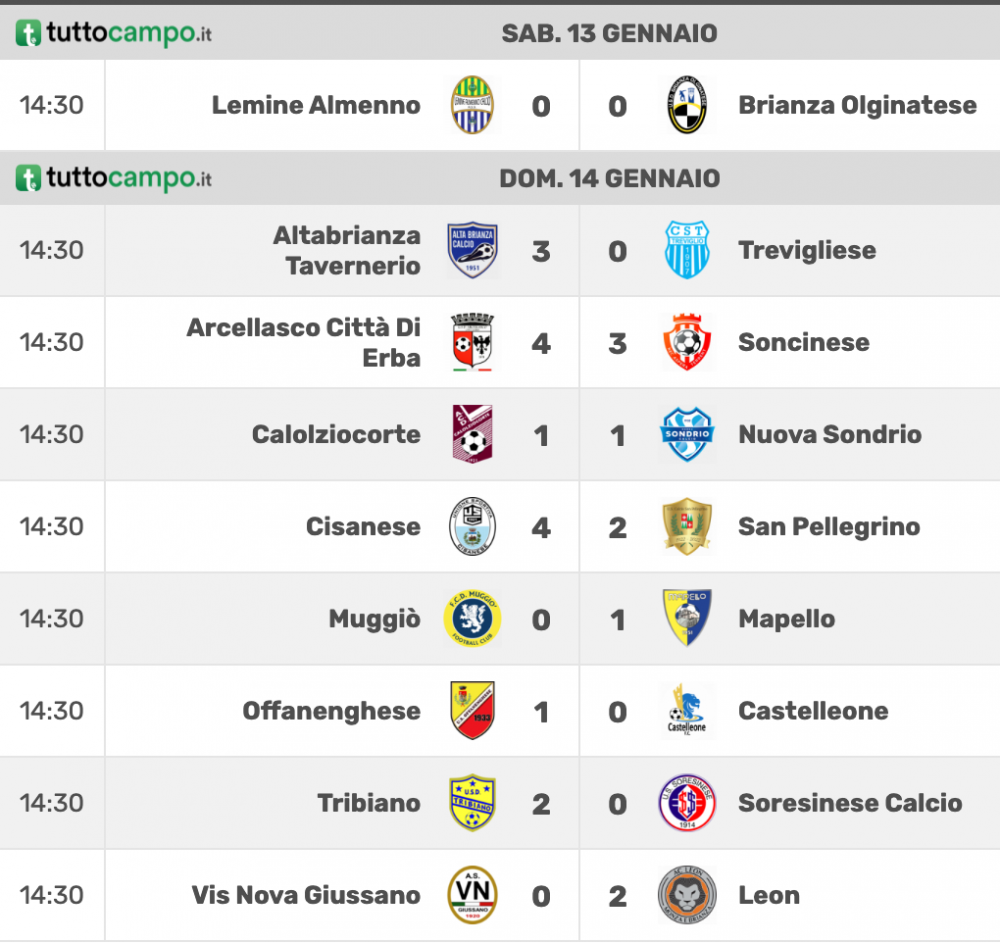Open the Soresinese Calcio circular crest
The image size is (1000, 943).
(687, 803)
